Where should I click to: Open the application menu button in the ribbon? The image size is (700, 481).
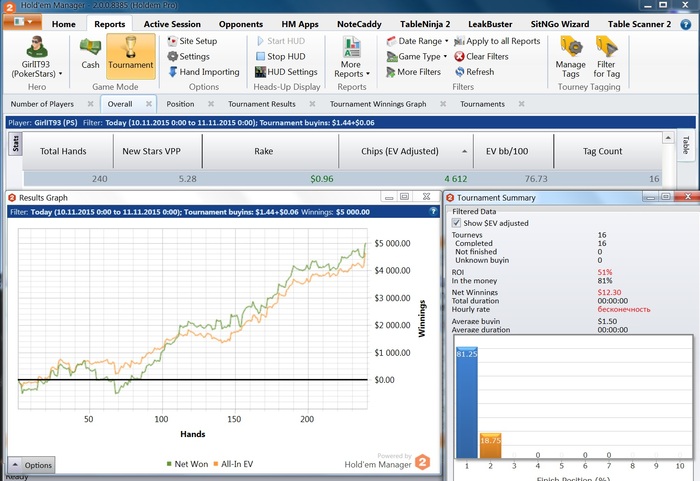22,22
